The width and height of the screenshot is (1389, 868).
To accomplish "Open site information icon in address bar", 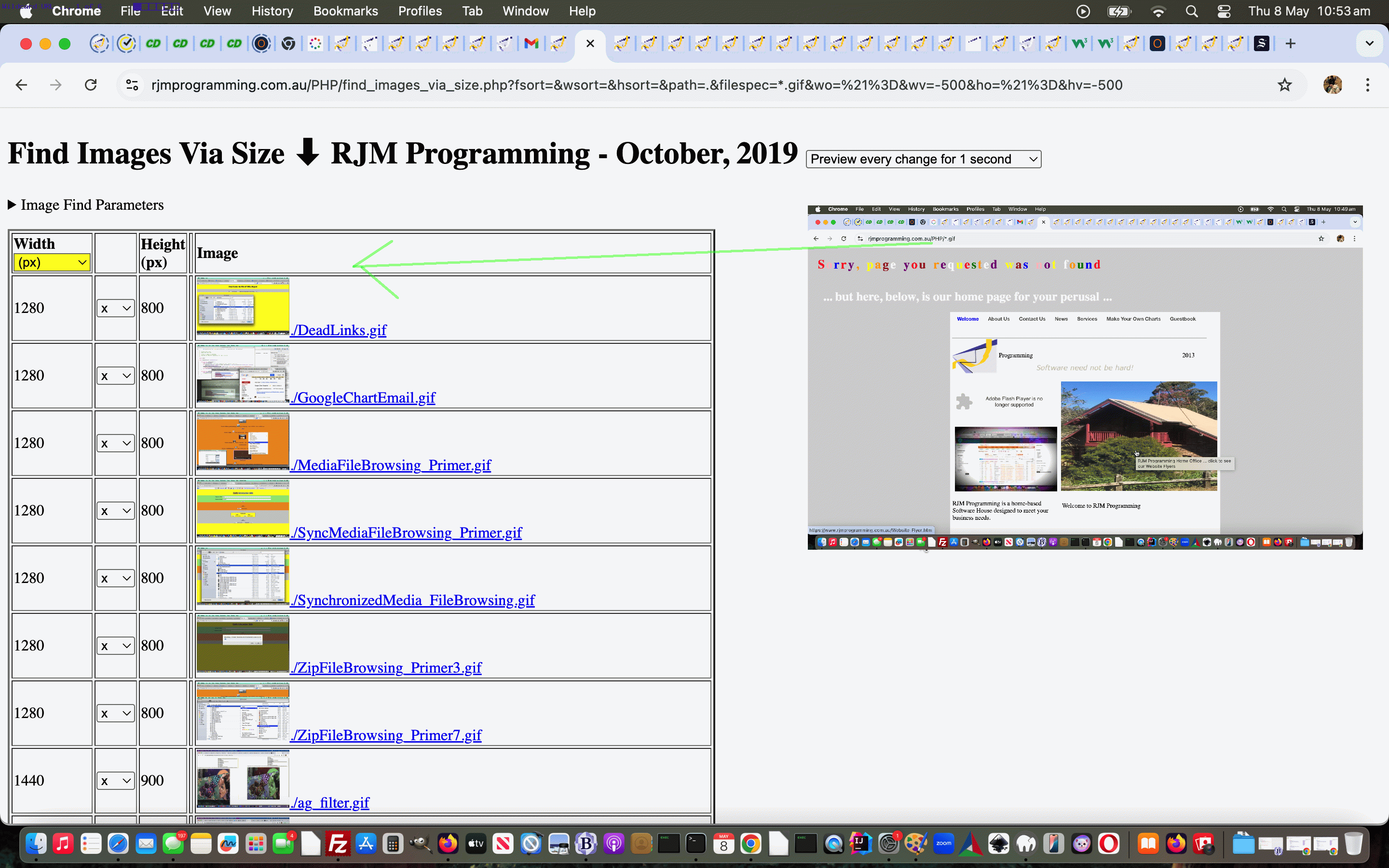I will [132, 85].
